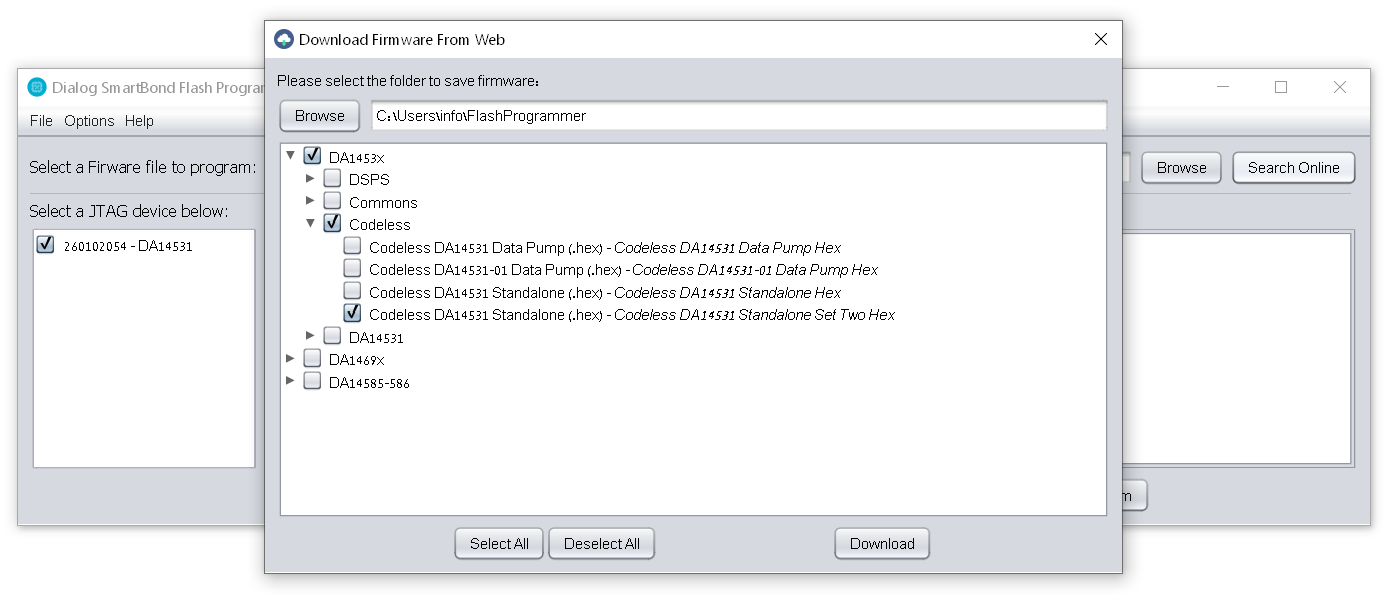Screen dimensions: 1389x596
Task: Uncheck the DA1453x checkbox
Action: pyautogui.click(x=312, y=156)
